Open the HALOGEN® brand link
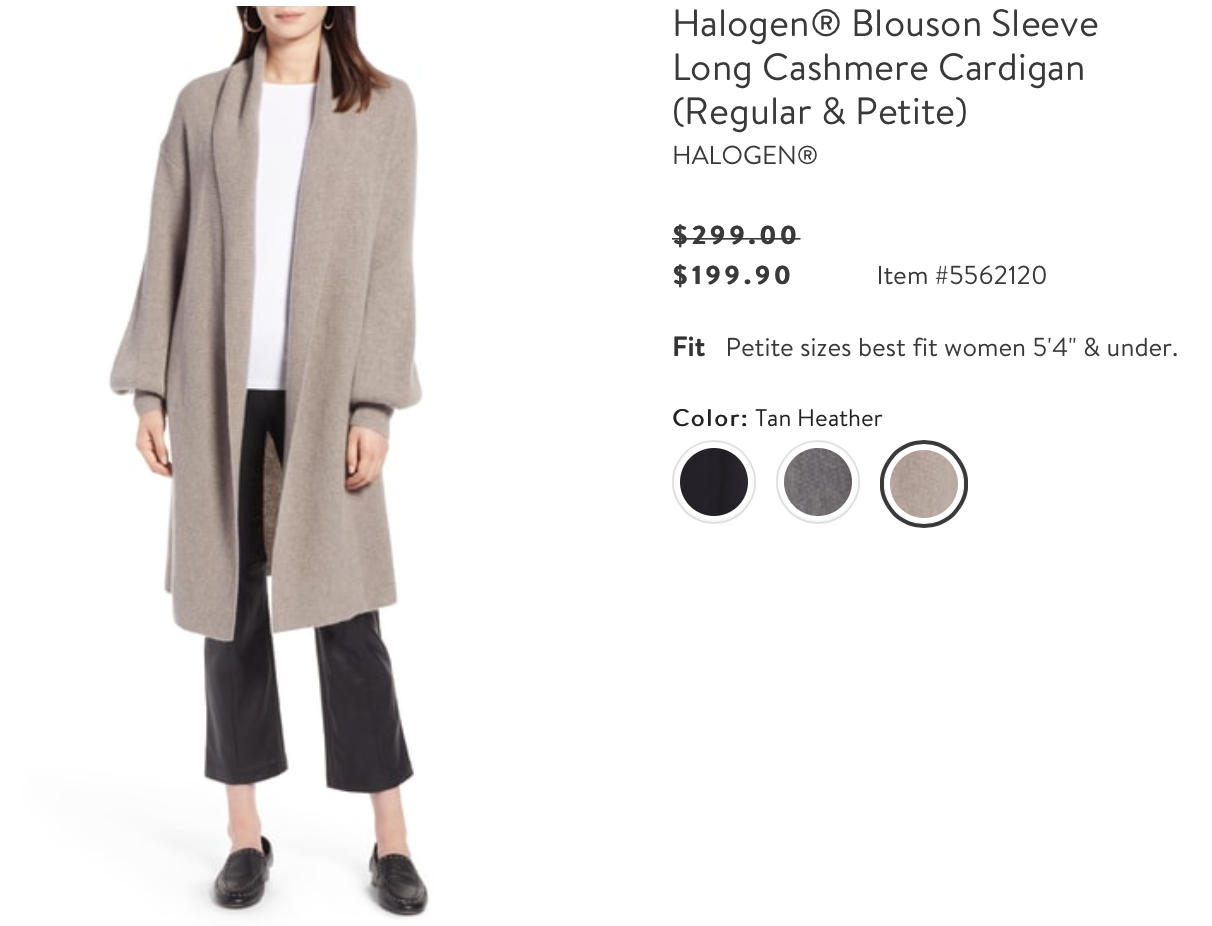This screenshot has width=1212, height=926. coord(745,155)
